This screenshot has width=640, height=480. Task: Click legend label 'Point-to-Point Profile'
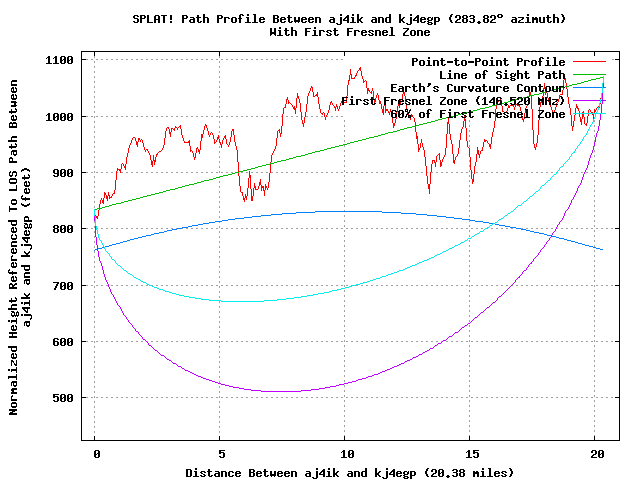pyautogui.click(x=488, y=62)
